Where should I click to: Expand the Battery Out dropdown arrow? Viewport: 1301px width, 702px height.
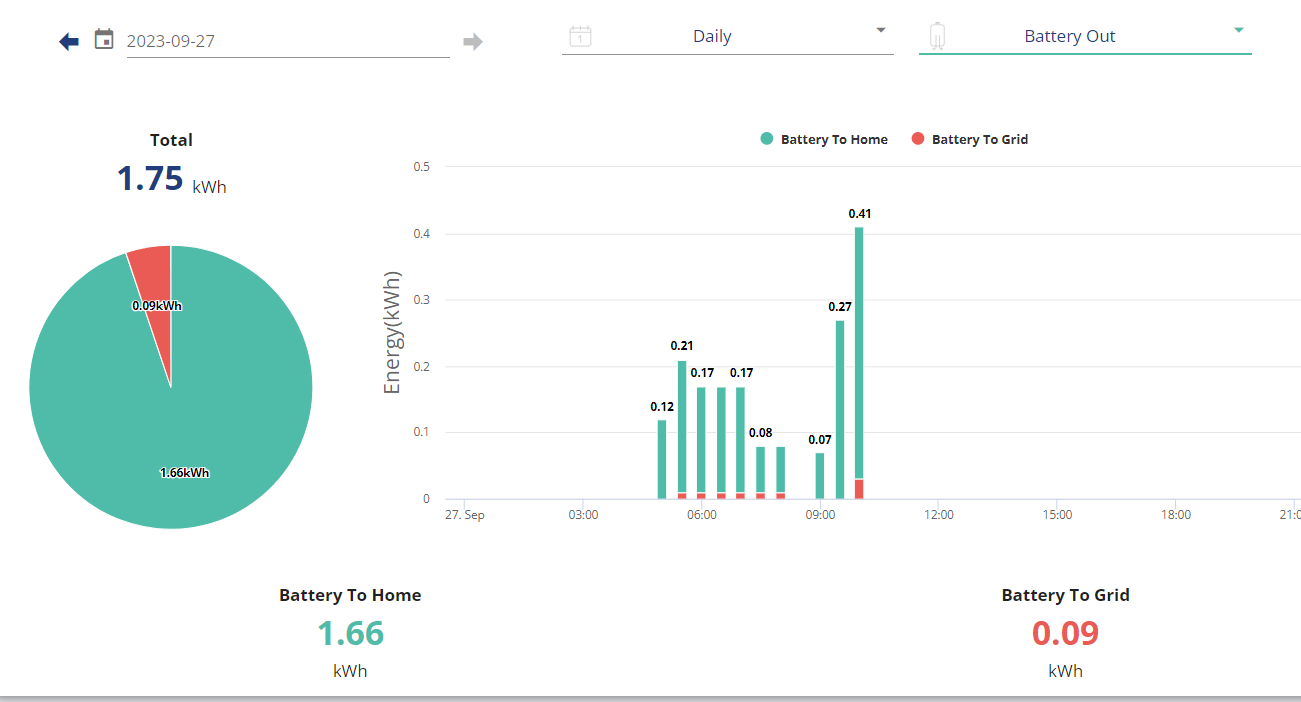(x=1239, y=30)
